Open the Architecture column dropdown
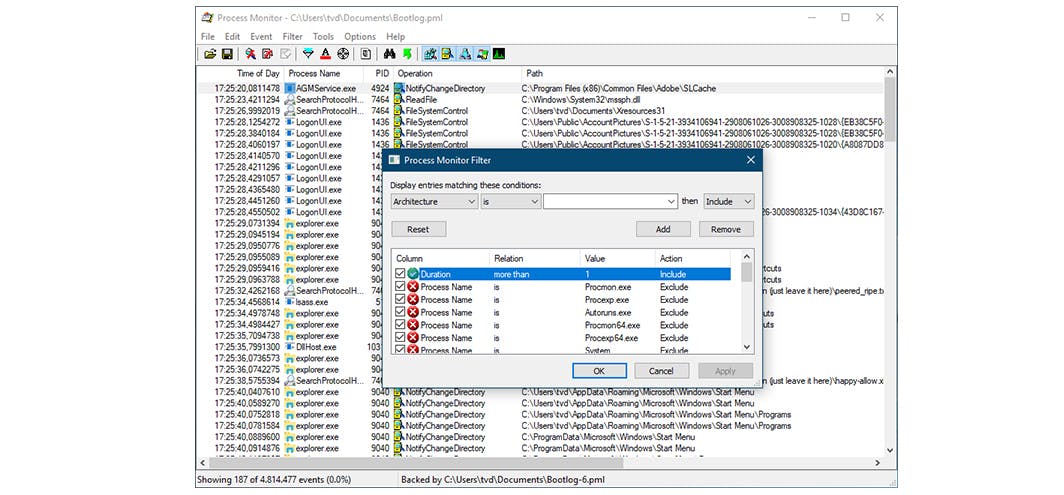The height and width of the screenshot is (495, 1064). pyautogui.click(x=434, y=201)
